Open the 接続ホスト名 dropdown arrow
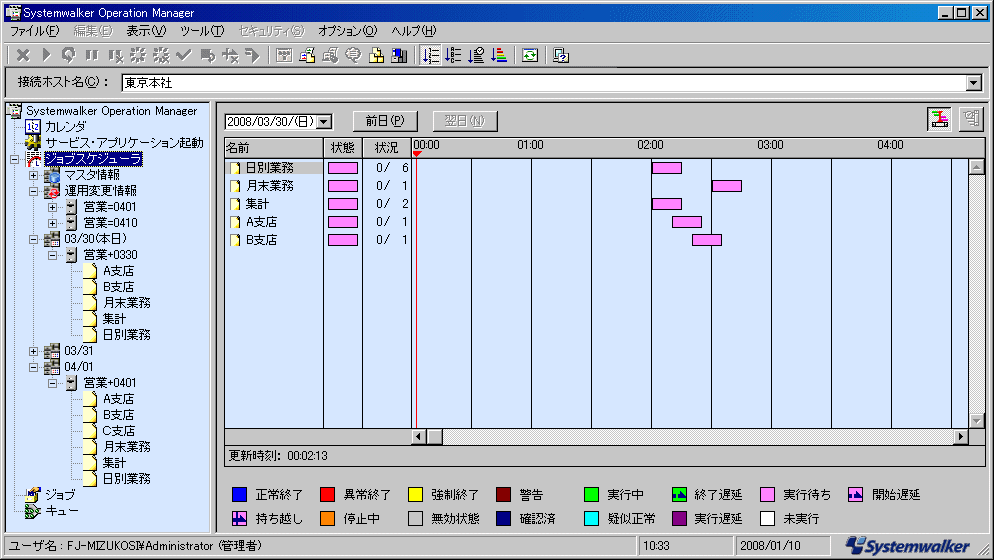994x560 pixels. tap(974, 82)
